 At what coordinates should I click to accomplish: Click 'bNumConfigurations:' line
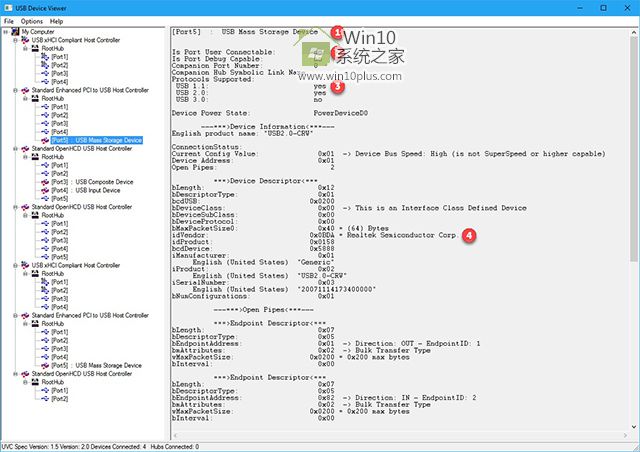point(253,296)
